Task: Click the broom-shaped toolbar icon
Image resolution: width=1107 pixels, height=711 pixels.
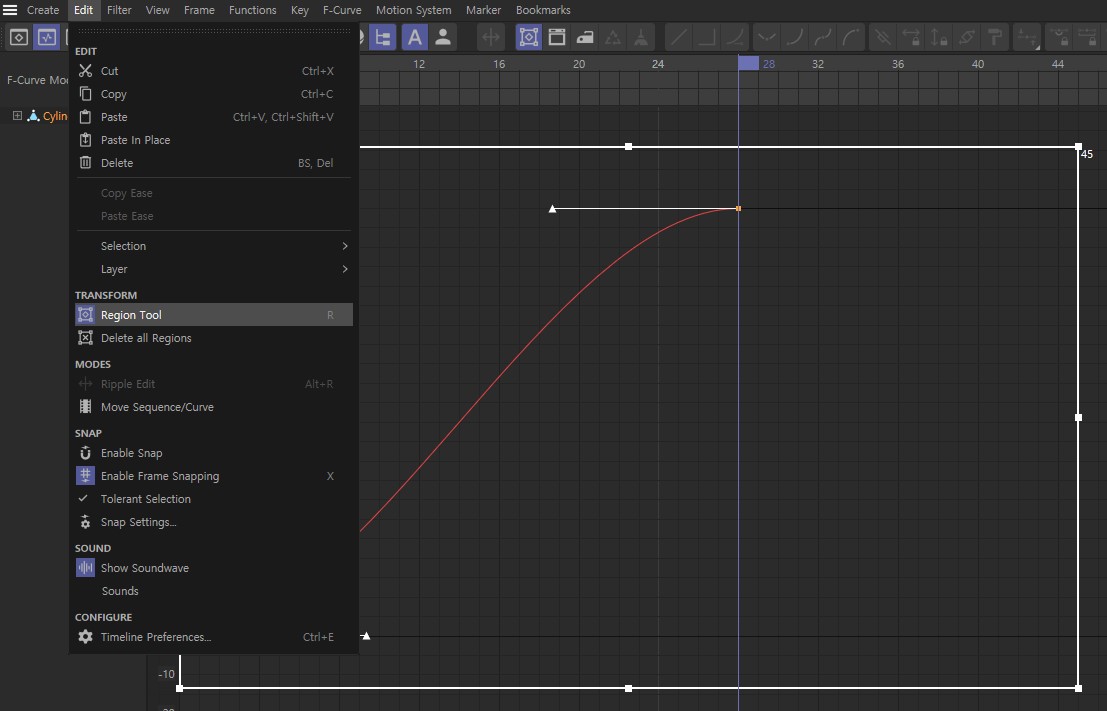Action: [641, 37]
